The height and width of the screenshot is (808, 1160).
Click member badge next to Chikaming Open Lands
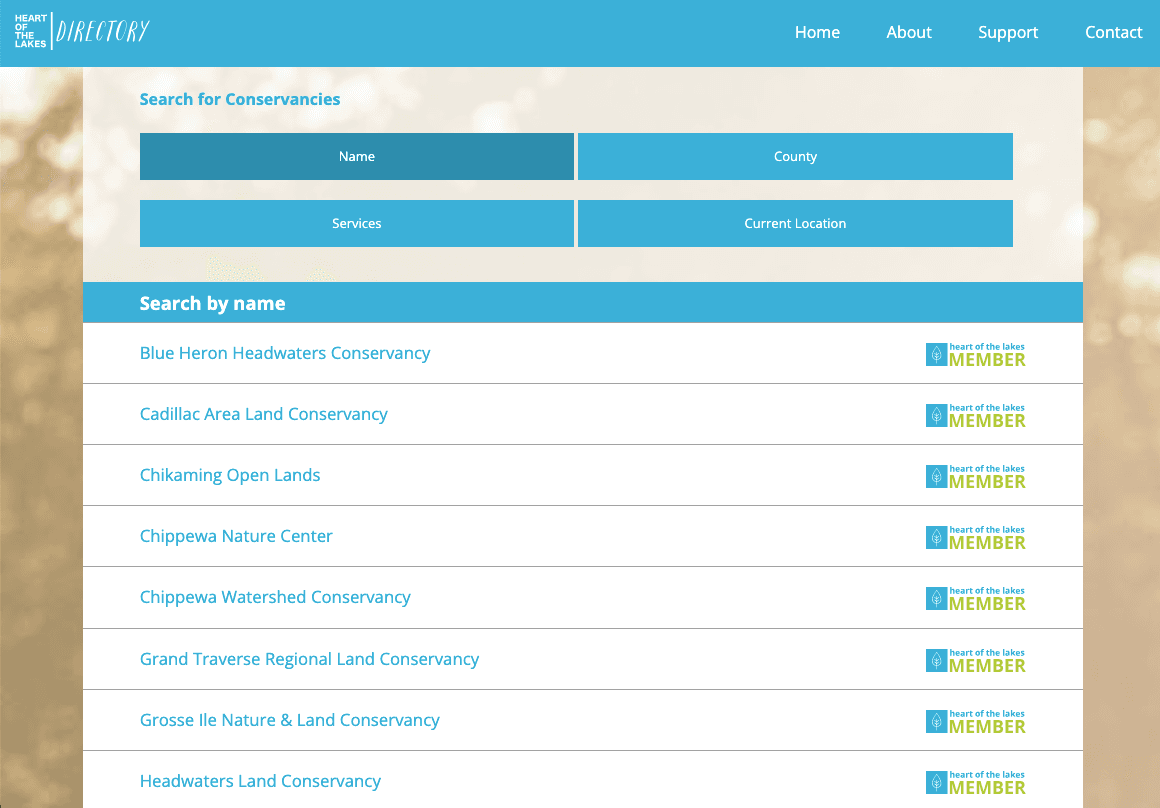pos(975,476)
